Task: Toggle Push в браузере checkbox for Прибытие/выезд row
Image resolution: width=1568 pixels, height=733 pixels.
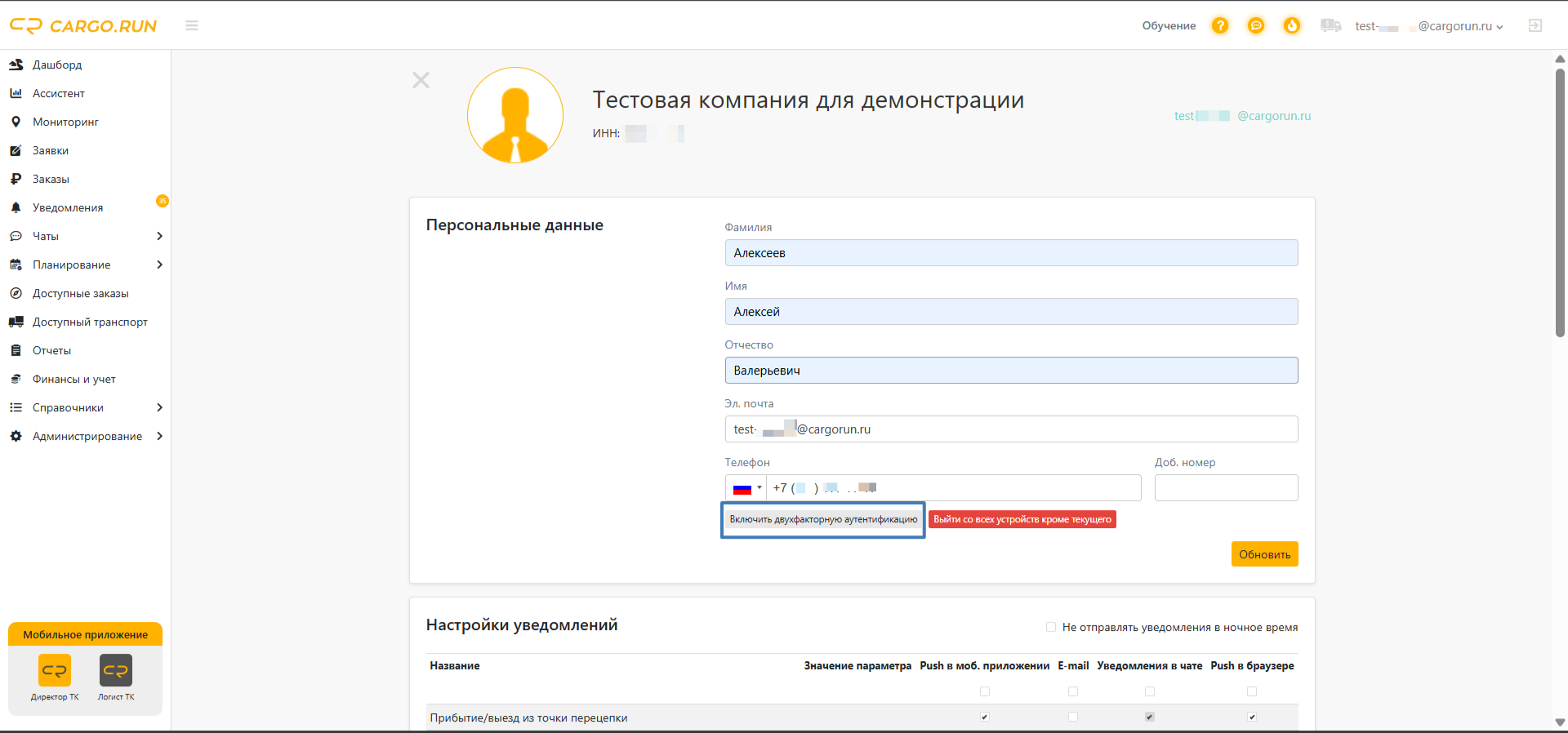Action: tap(1252, 717)
